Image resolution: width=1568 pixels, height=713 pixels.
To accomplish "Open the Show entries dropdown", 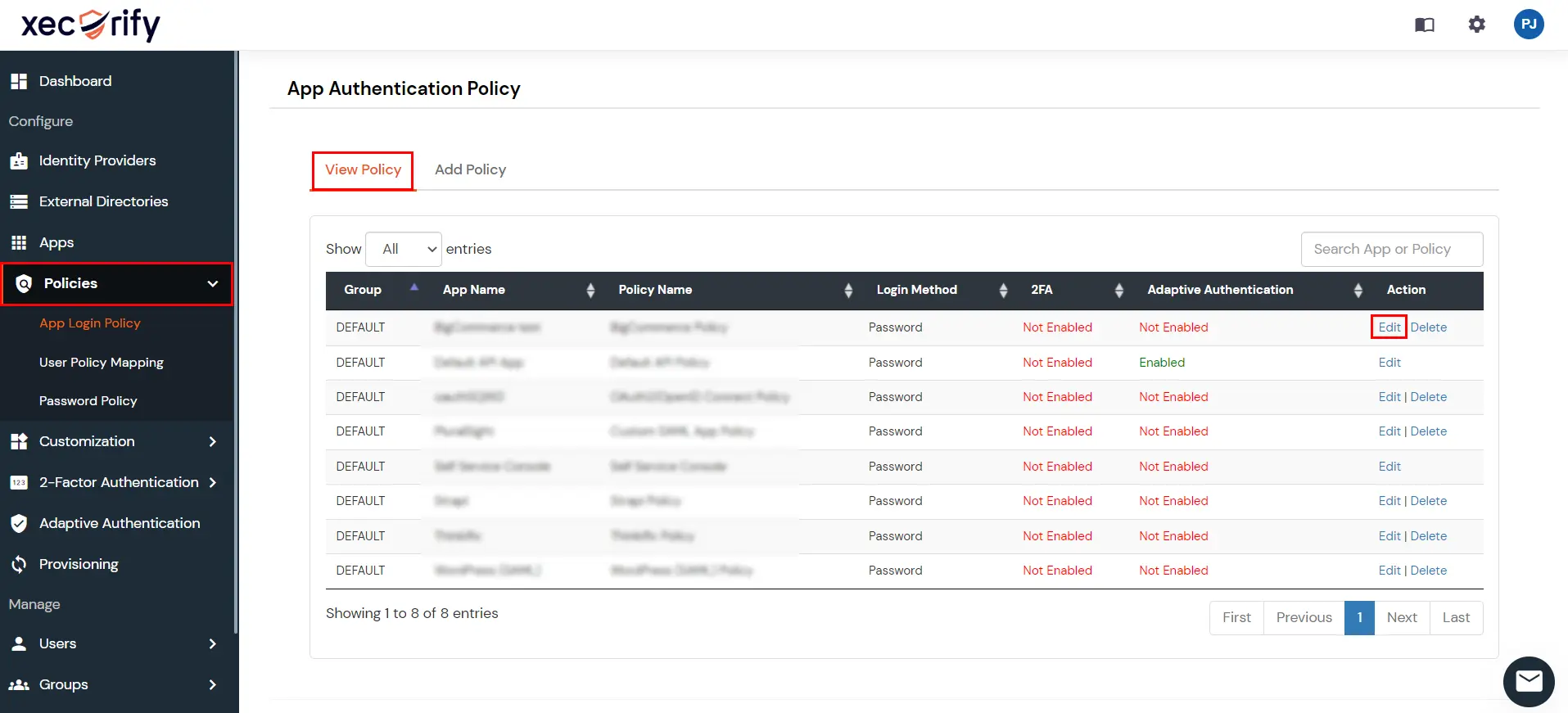I will coord(404,249).
